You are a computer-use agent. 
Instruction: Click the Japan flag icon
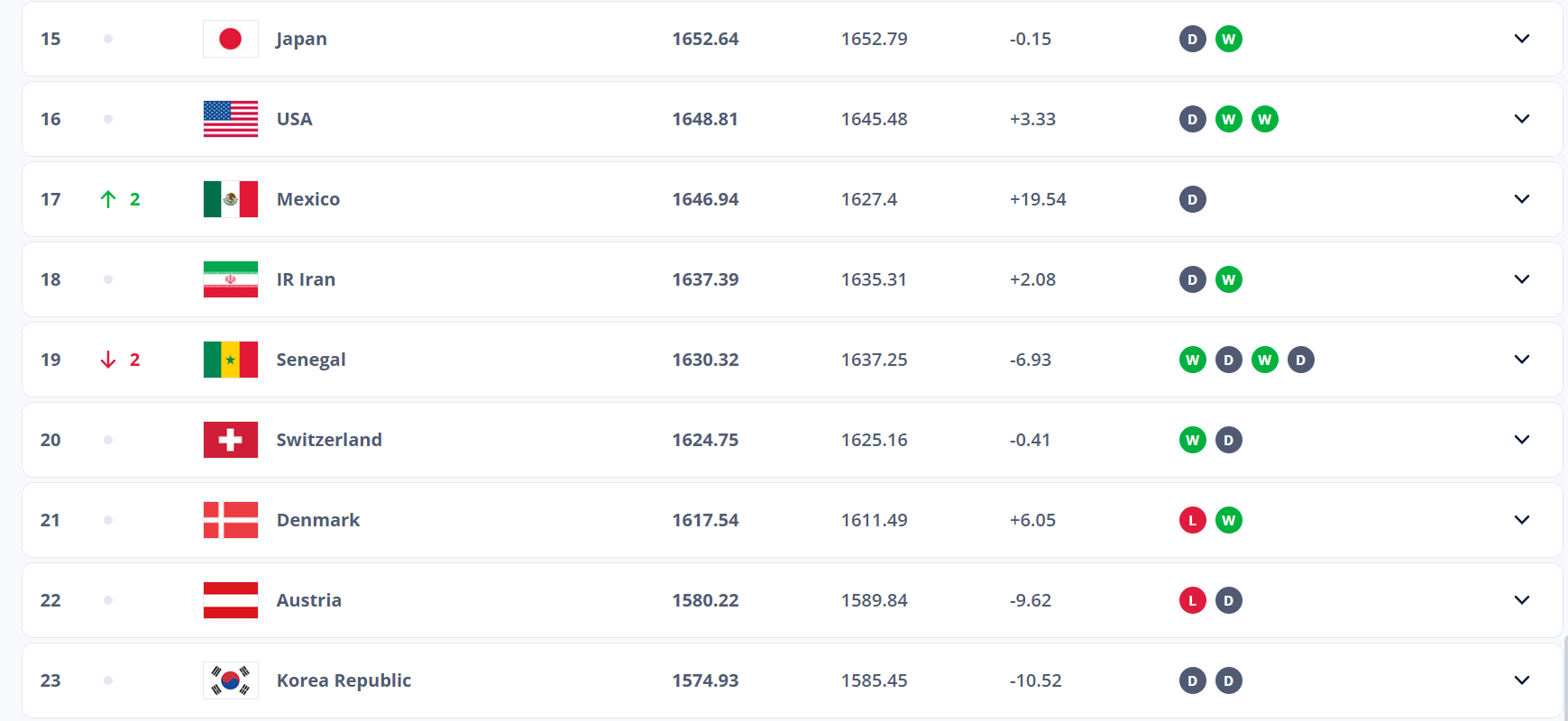(231, 39)
